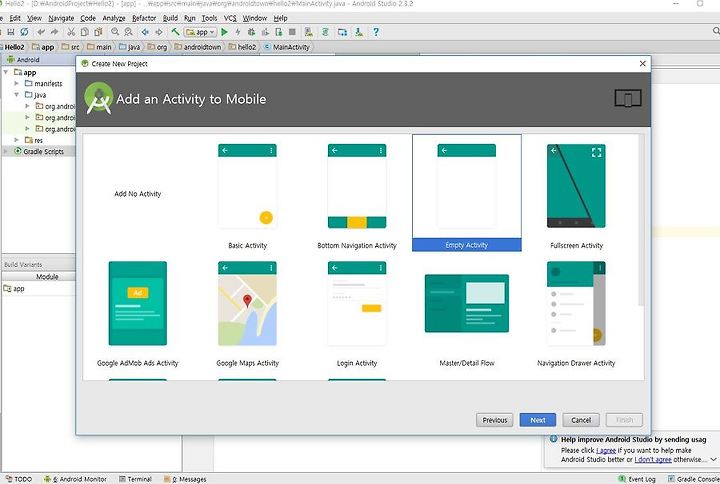Open the Terminal tool window tab
This screenshot has height=484, width=720.
pyautogui.click(x=135, y=479)
